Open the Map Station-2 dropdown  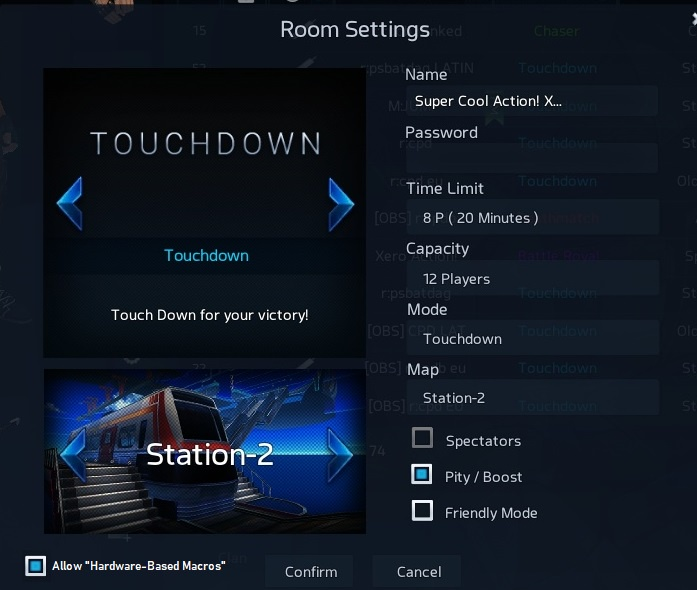pos(532,397)
